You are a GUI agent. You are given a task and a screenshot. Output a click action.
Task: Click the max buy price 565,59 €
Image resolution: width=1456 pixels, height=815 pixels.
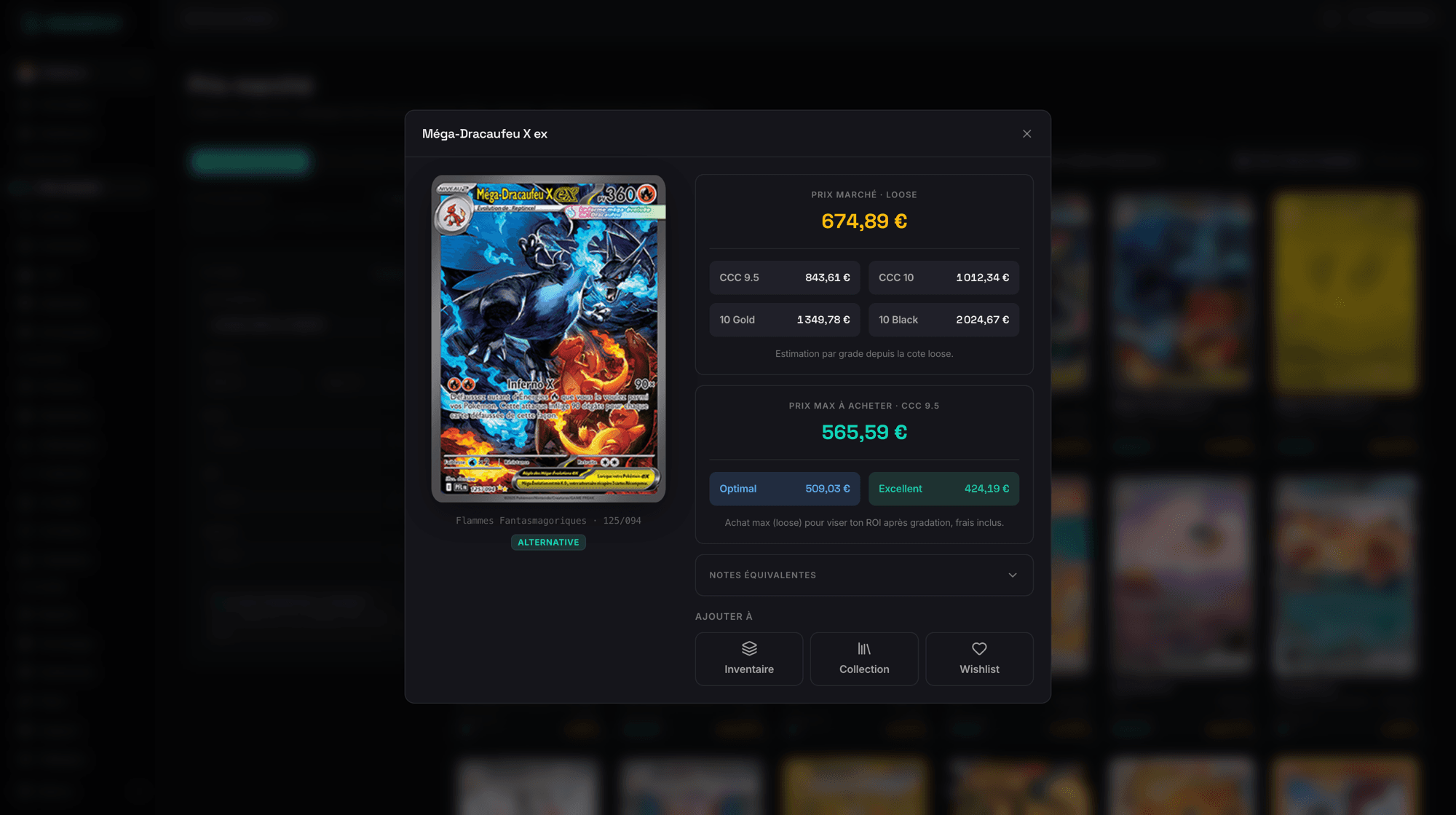click(864, 432)
